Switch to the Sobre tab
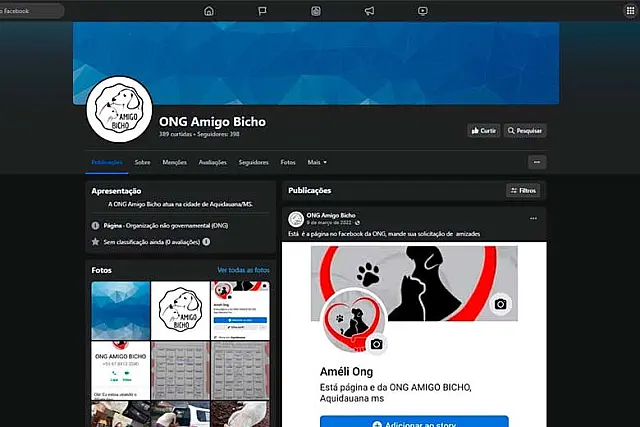 click(x=142, y=162)
